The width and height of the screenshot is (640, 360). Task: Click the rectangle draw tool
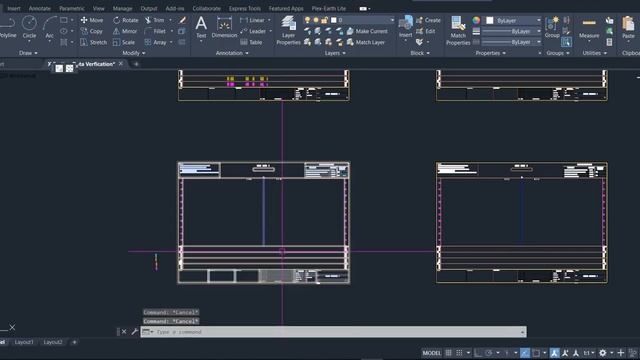64,20
